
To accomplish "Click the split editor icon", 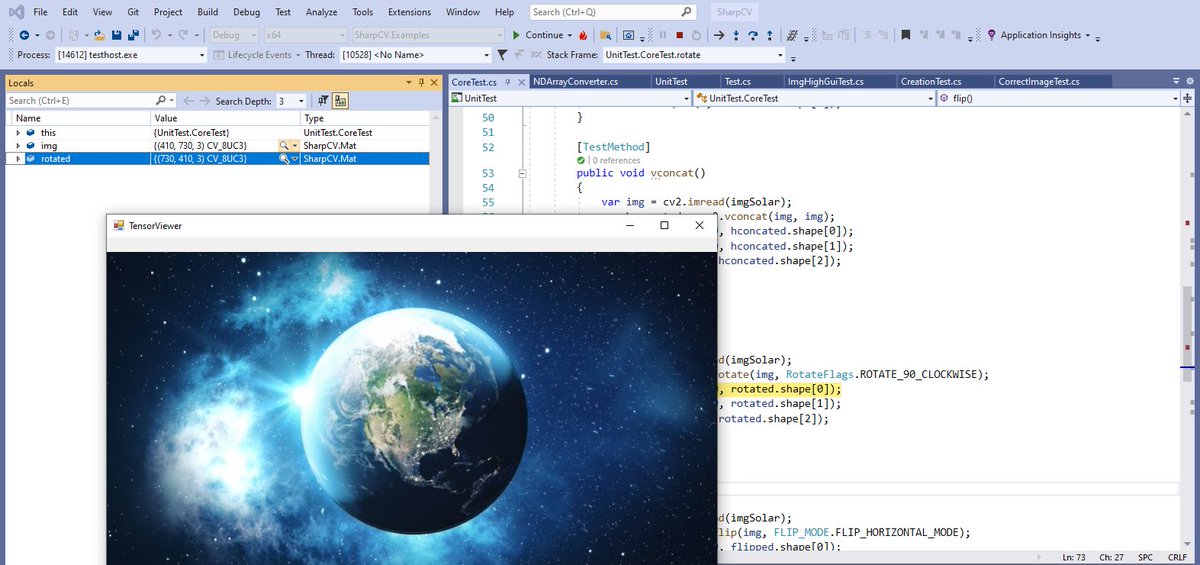I will point(1188,99).
